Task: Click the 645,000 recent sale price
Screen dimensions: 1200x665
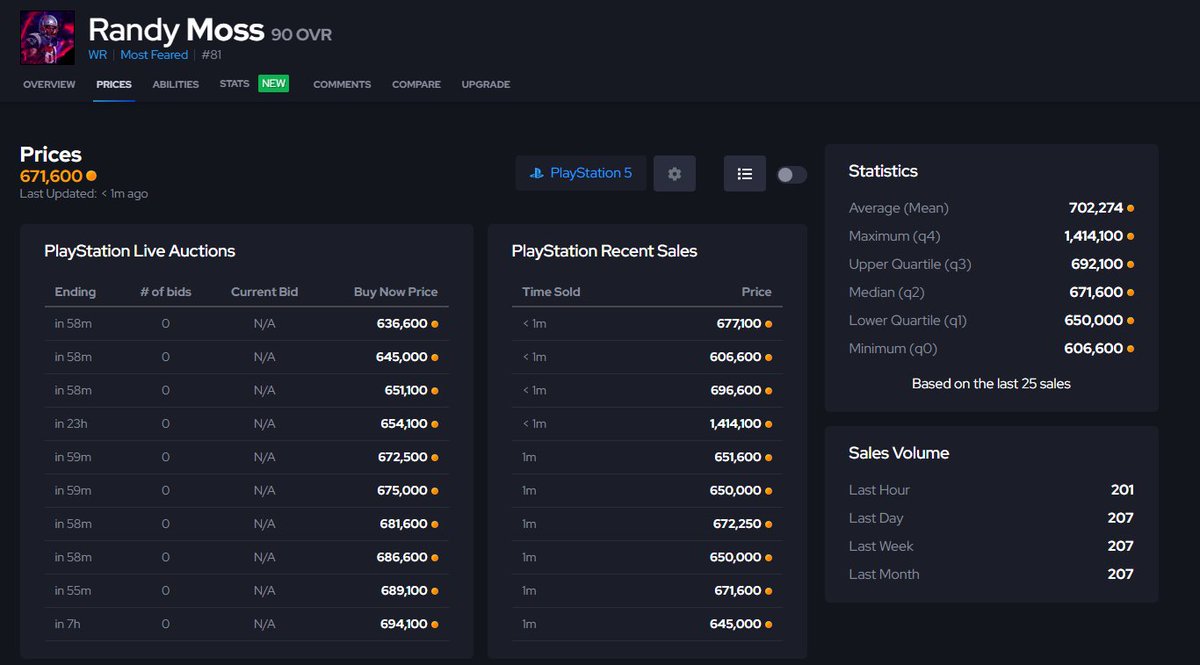Action: (735, 624)
